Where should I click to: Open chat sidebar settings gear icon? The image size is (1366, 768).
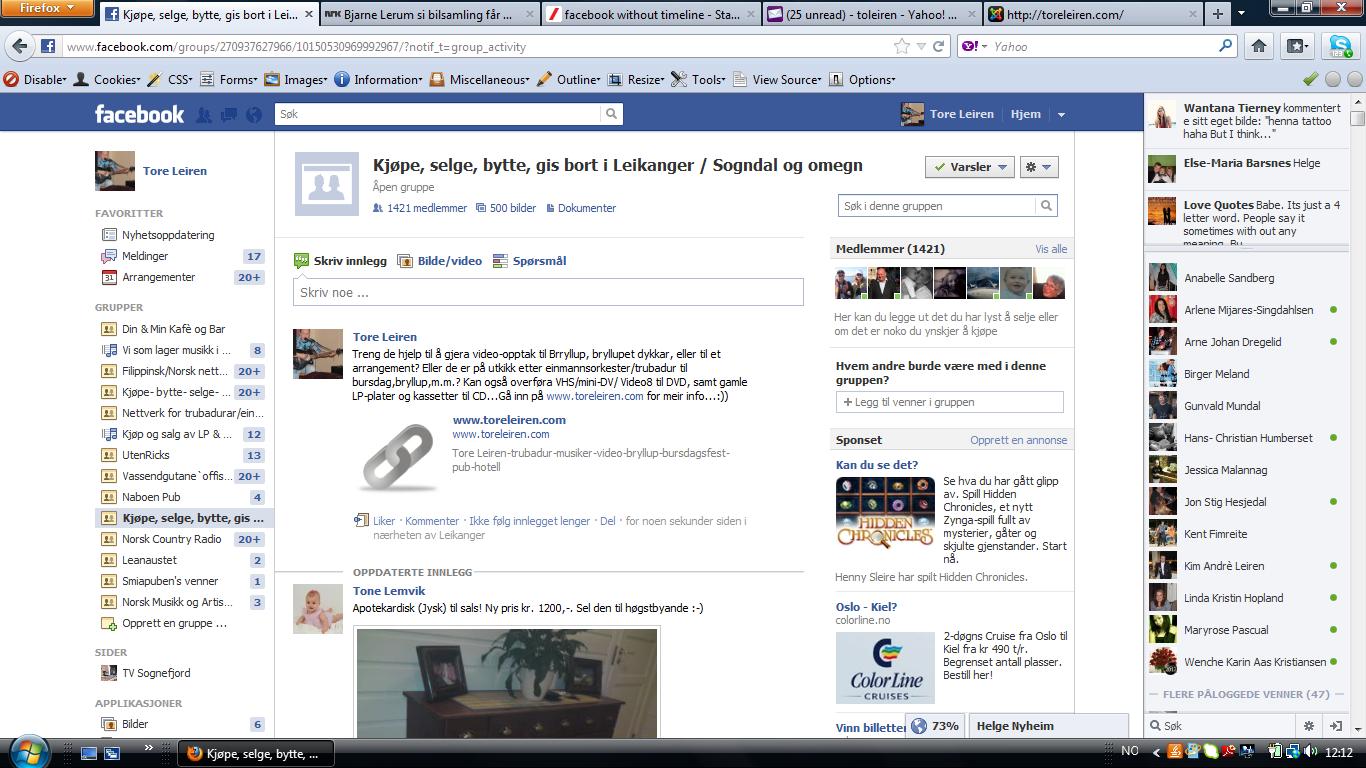pyautogui.click(x=1308, y=726)
